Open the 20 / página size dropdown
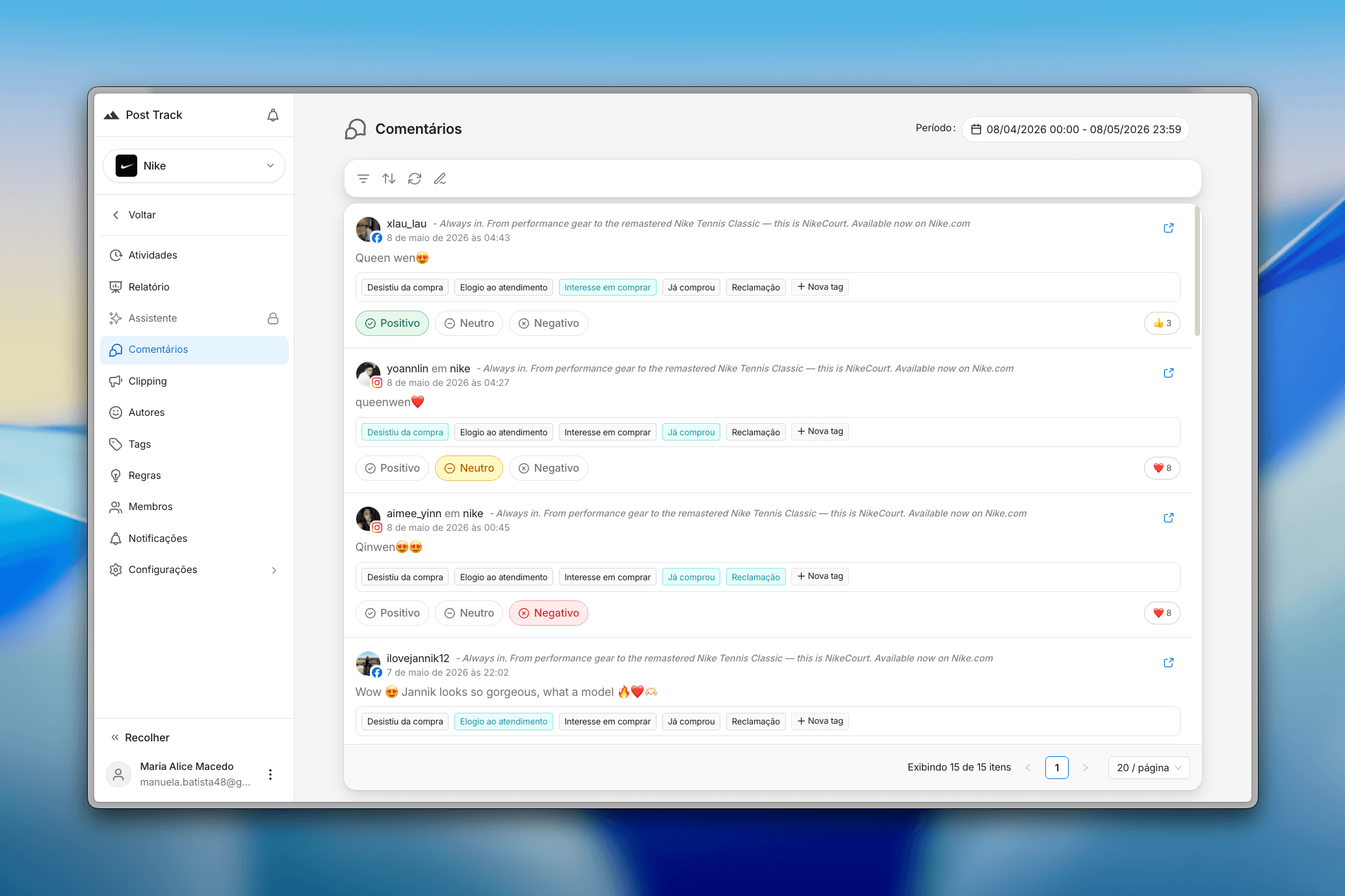This screenshot has height=896, width=1345. [1149, 768]
